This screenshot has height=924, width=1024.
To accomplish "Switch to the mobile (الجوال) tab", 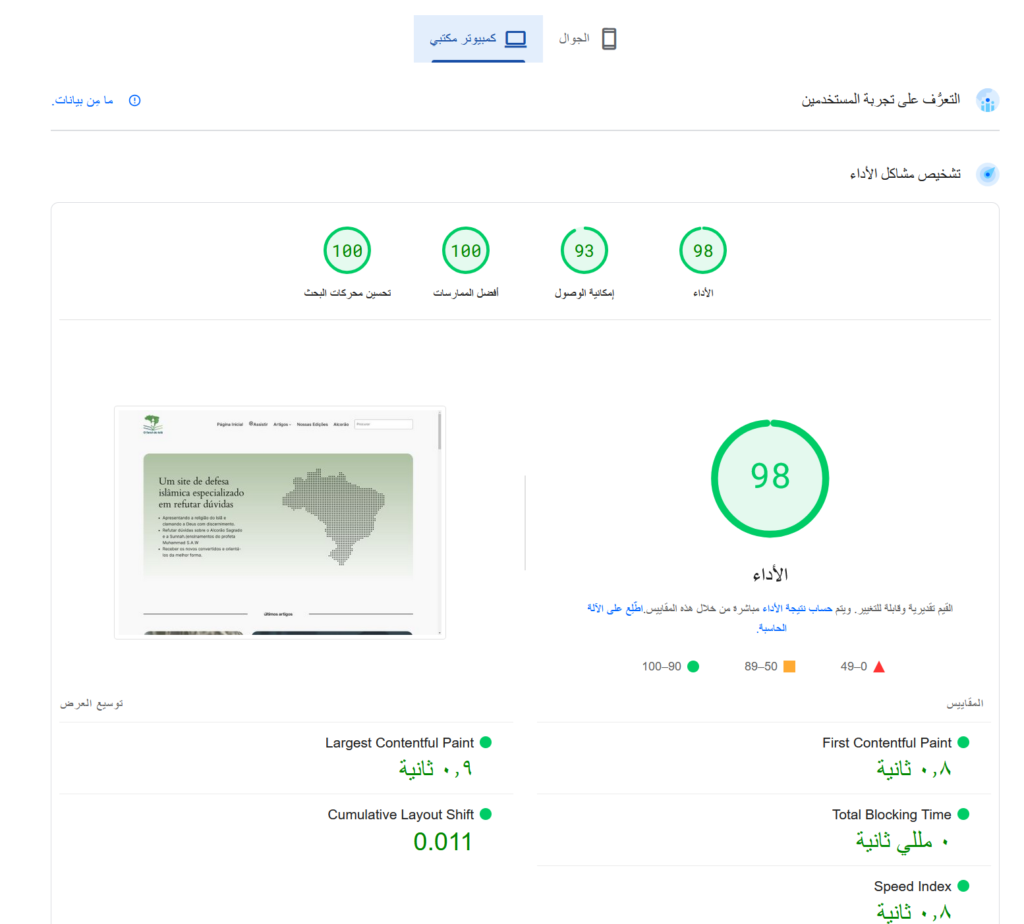I will (x=587, y=39).
